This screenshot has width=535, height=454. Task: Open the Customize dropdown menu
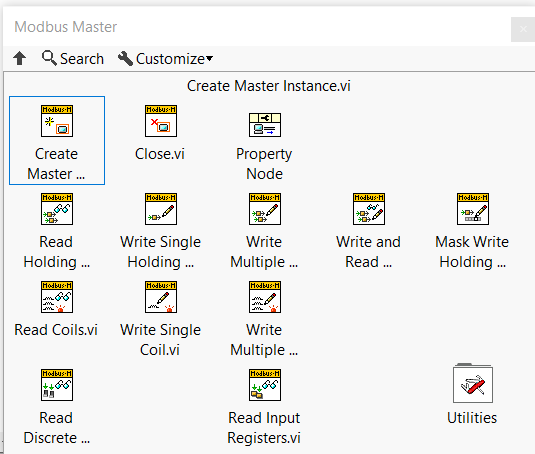click(x=165, y=59)
